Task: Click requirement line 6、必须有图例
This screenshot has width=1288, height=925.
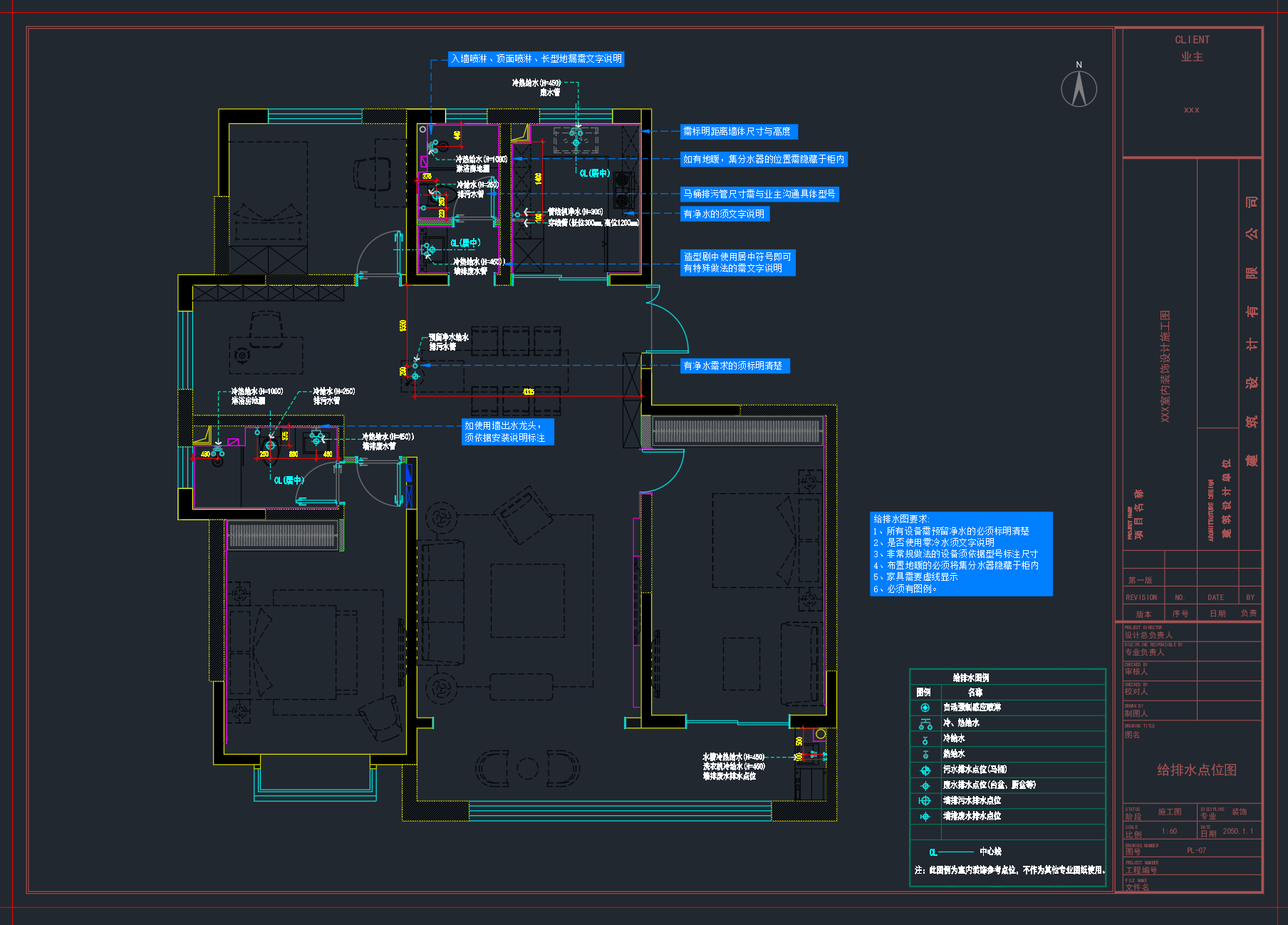Action: [905, 589]
